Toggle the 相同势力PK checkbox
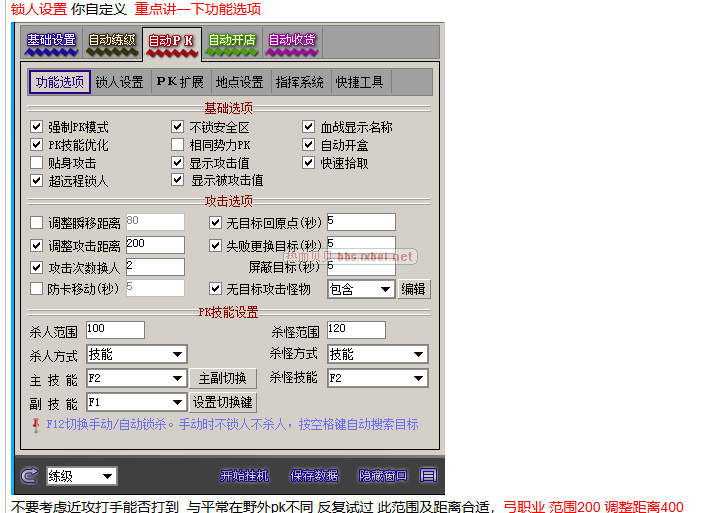Viewport: 702px width, 513px height. coord(178,145)
